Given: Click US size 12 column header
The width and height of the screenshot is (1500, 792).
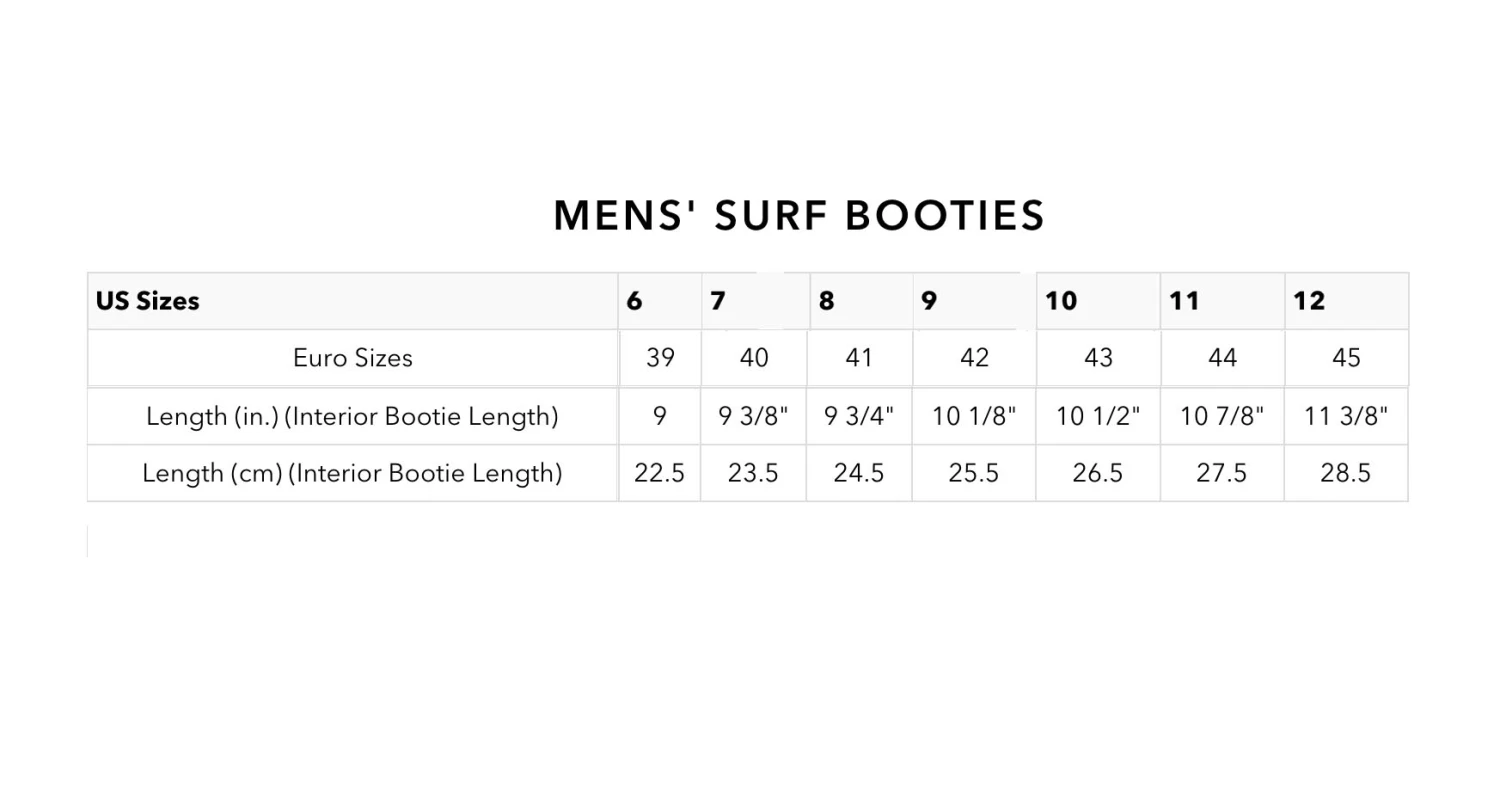Looking at the screenshot, I should click(x=1309, y=301).
